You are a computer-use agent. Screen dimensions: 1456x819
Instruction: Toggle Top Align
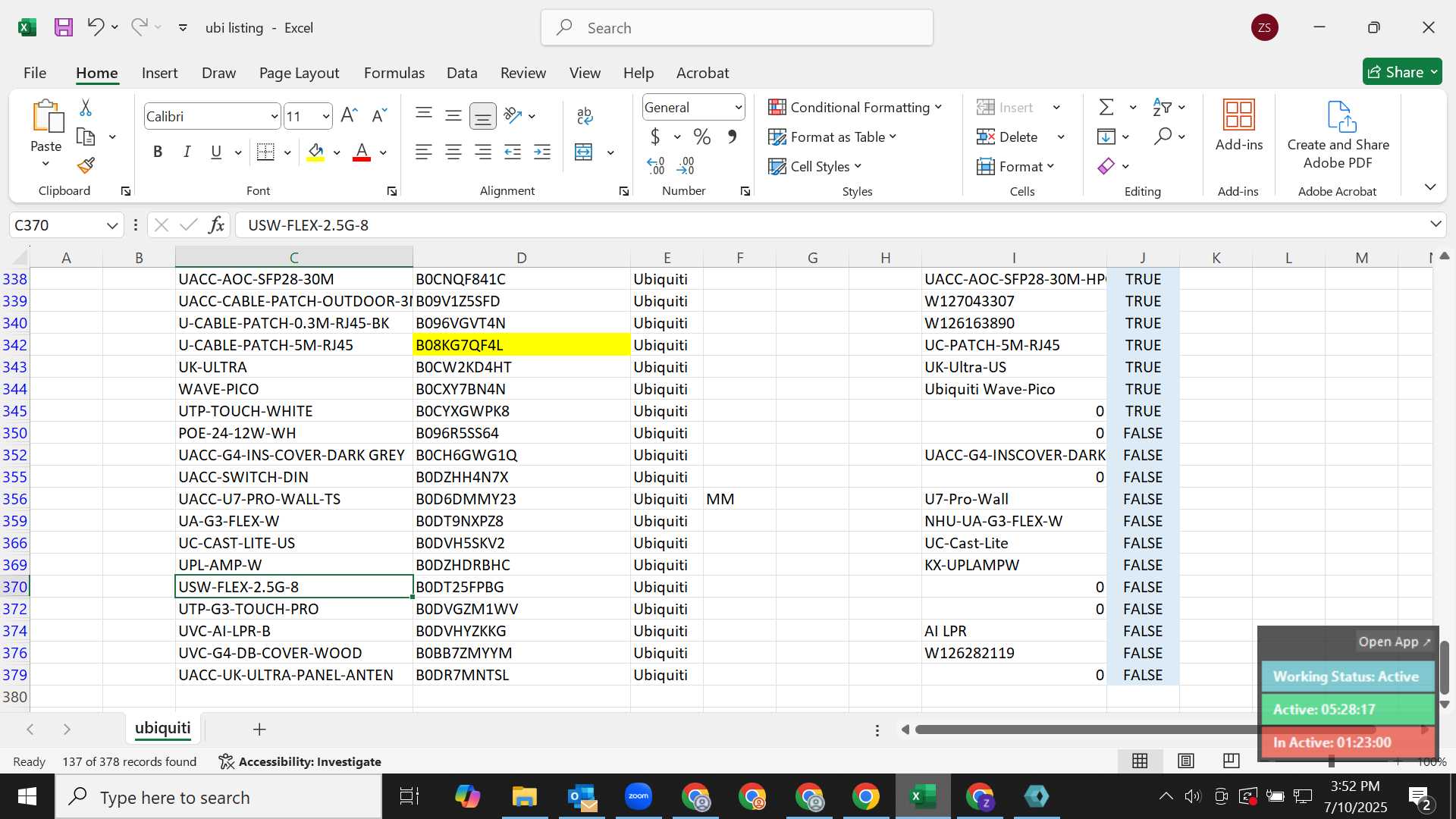point(424,115)
